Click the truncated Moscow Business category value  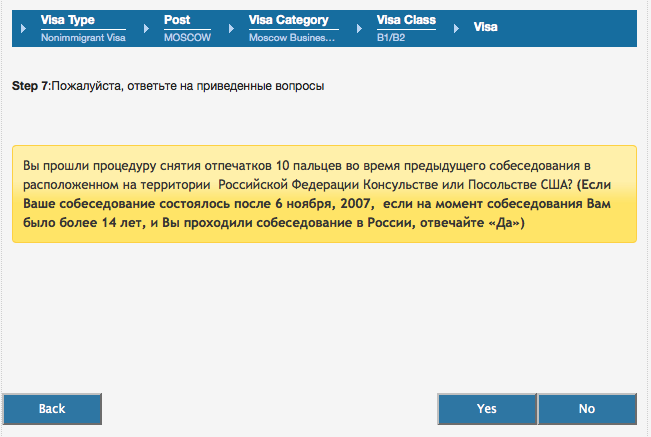pos(292,37)
